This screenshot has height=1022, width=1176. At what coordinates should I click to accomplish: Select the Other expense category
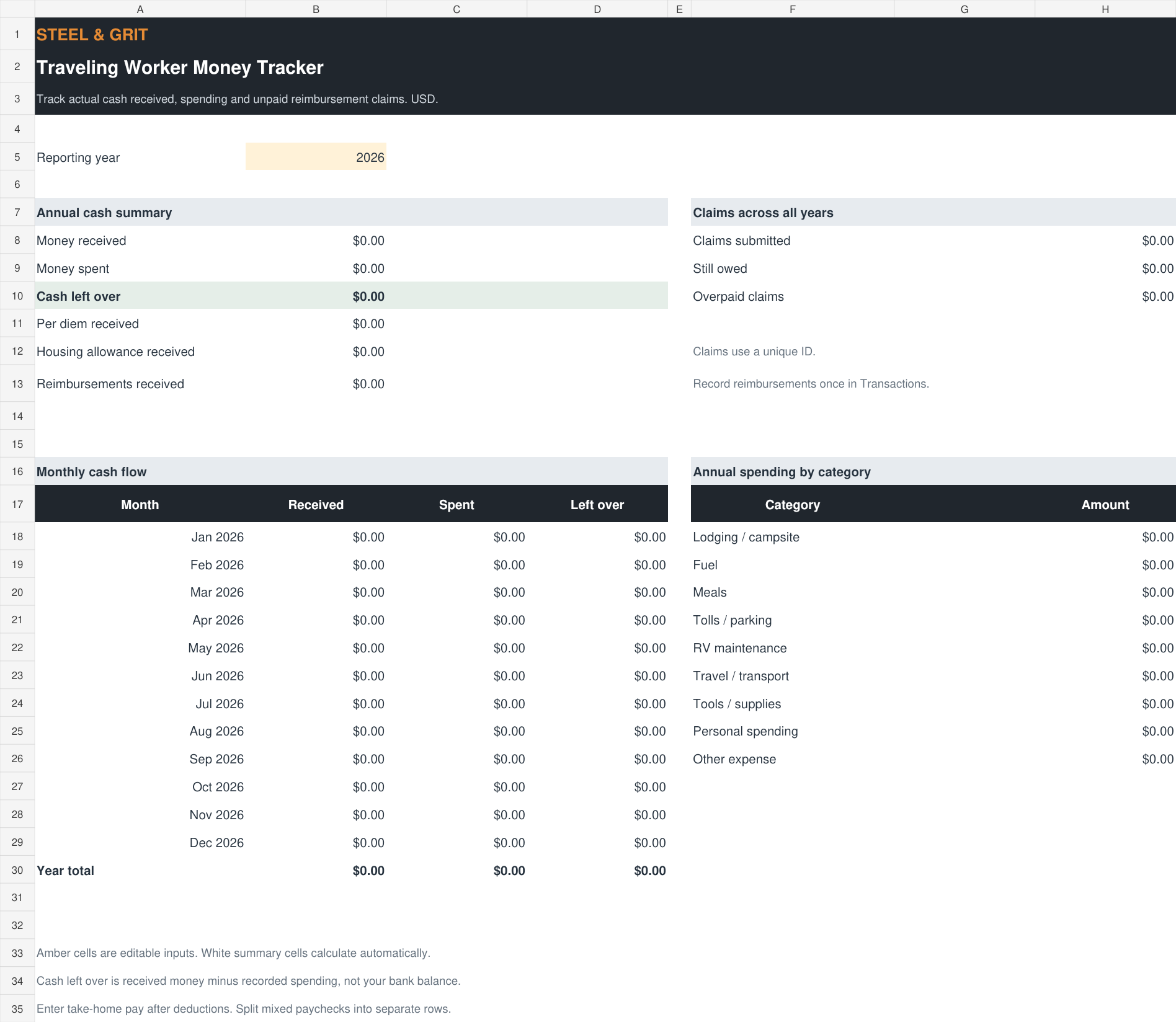pyautogui.click(x=734, y=759)
